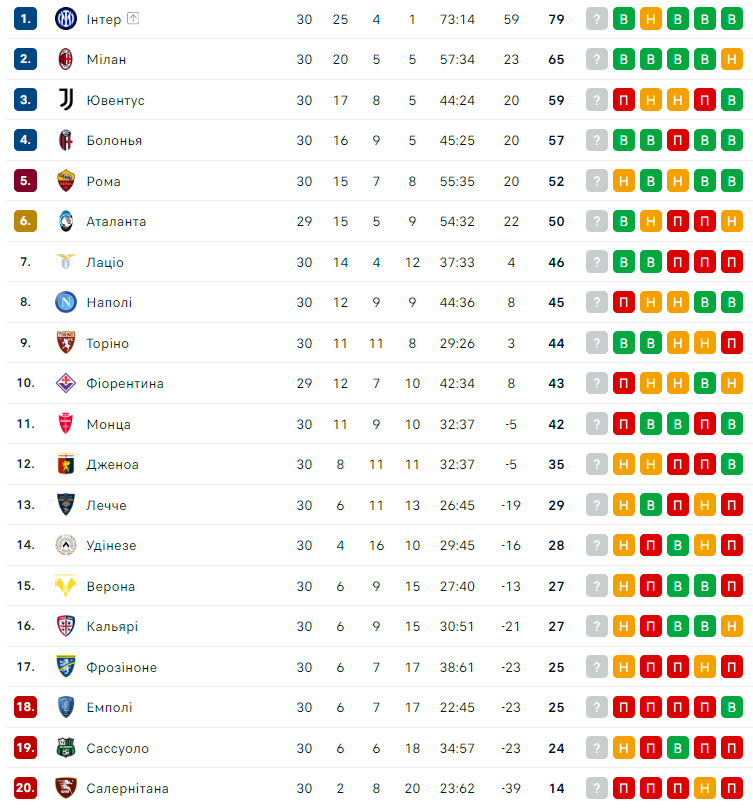Click Empoli's green win result badge

(x=732, y=708)
